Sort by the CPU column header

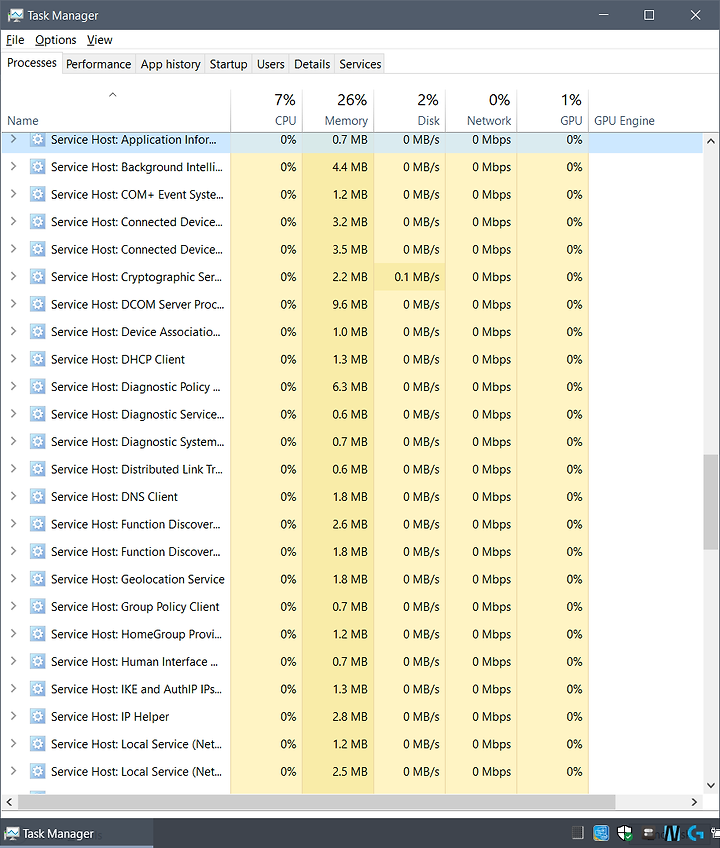[x=266, y=110]
